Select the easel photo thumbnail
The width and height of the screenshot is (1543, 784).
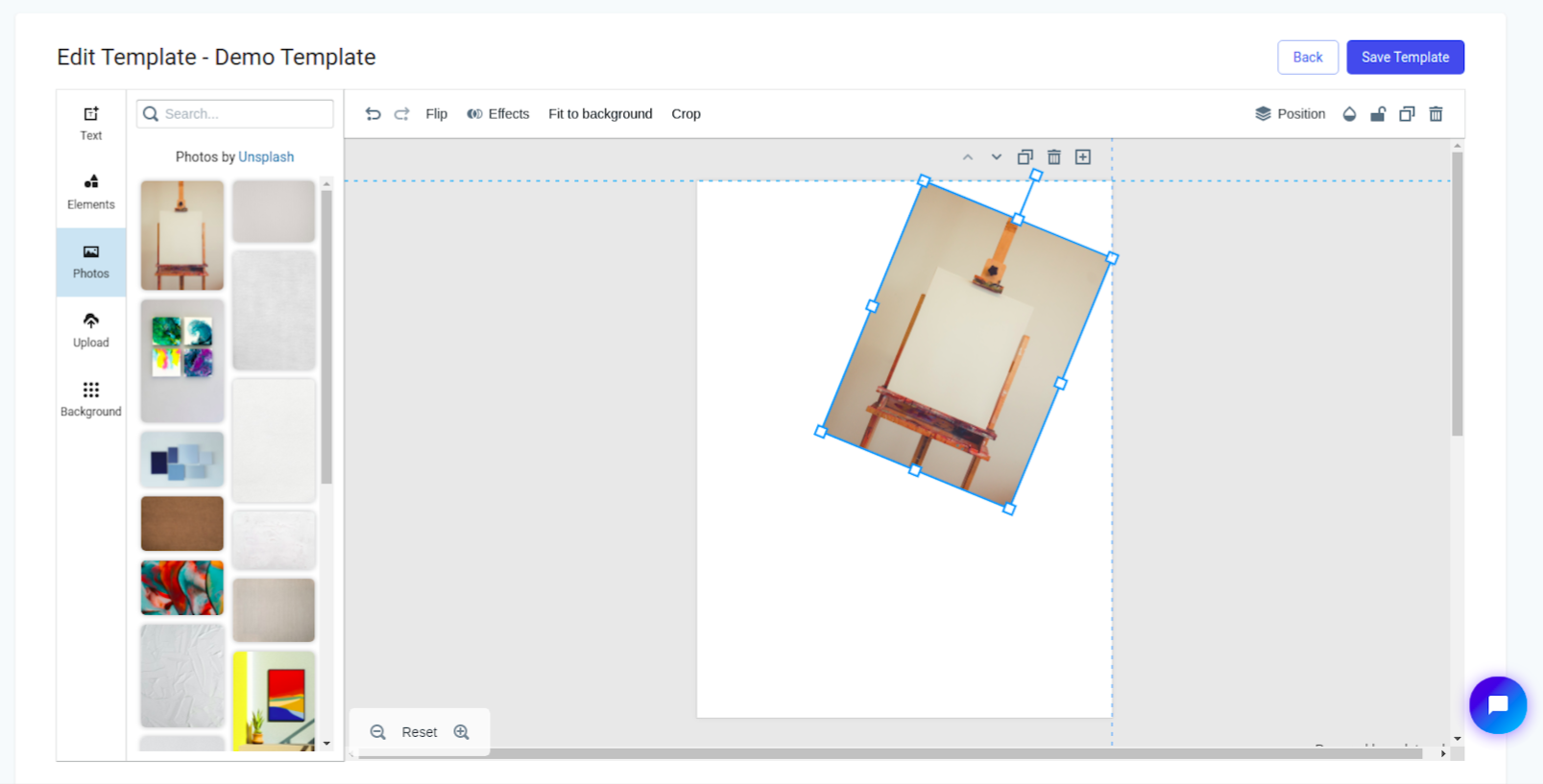[182, 235]
